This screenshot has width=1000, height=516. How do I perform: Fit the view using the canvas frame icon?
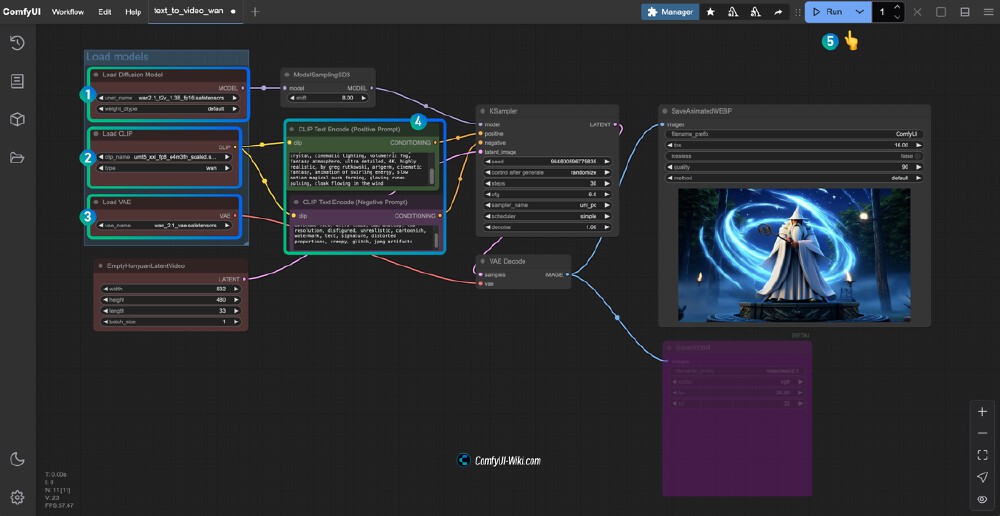click(x=982, y=455)
